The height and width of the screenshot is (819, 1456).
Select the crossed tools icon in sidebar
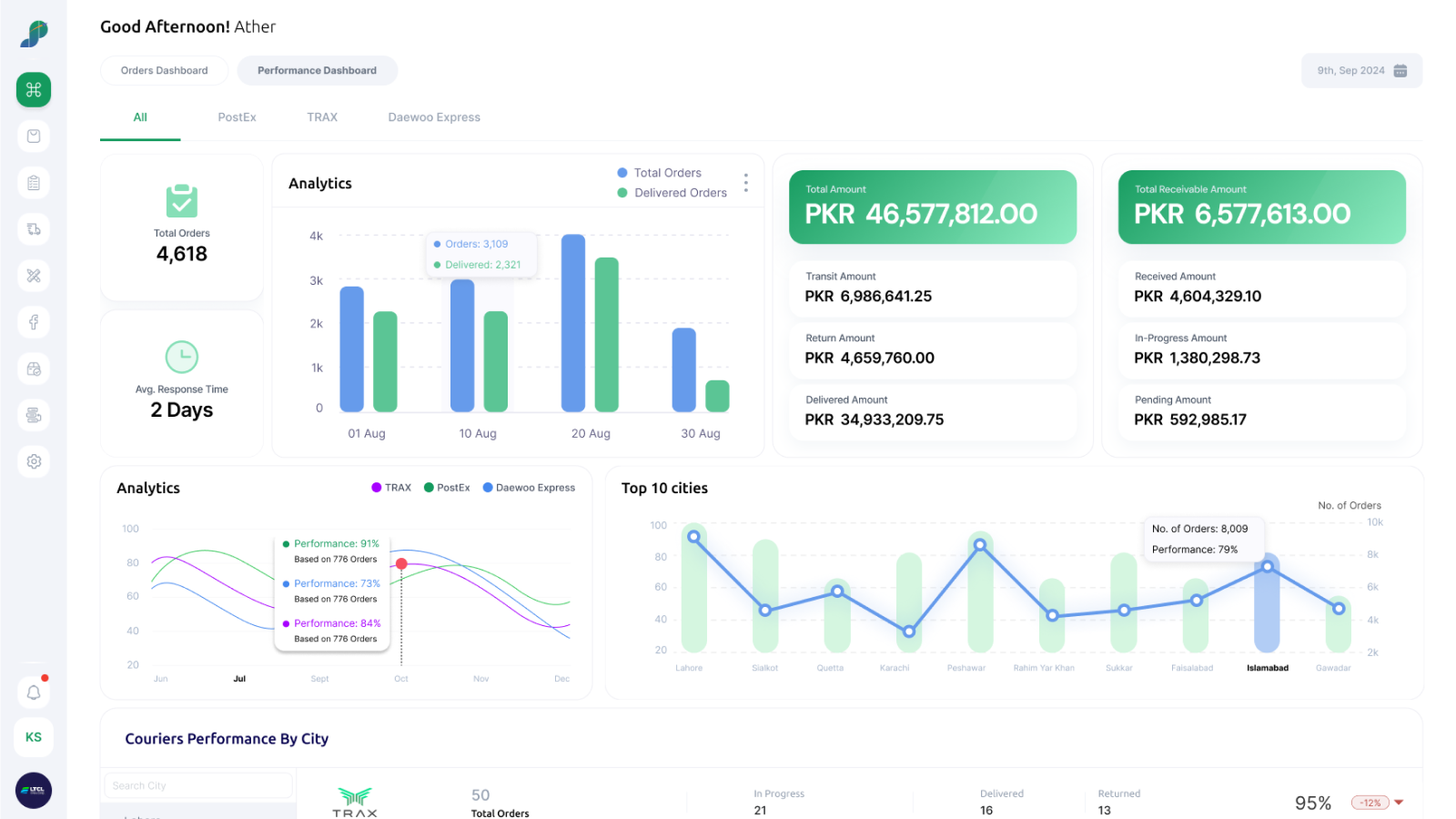34,275
